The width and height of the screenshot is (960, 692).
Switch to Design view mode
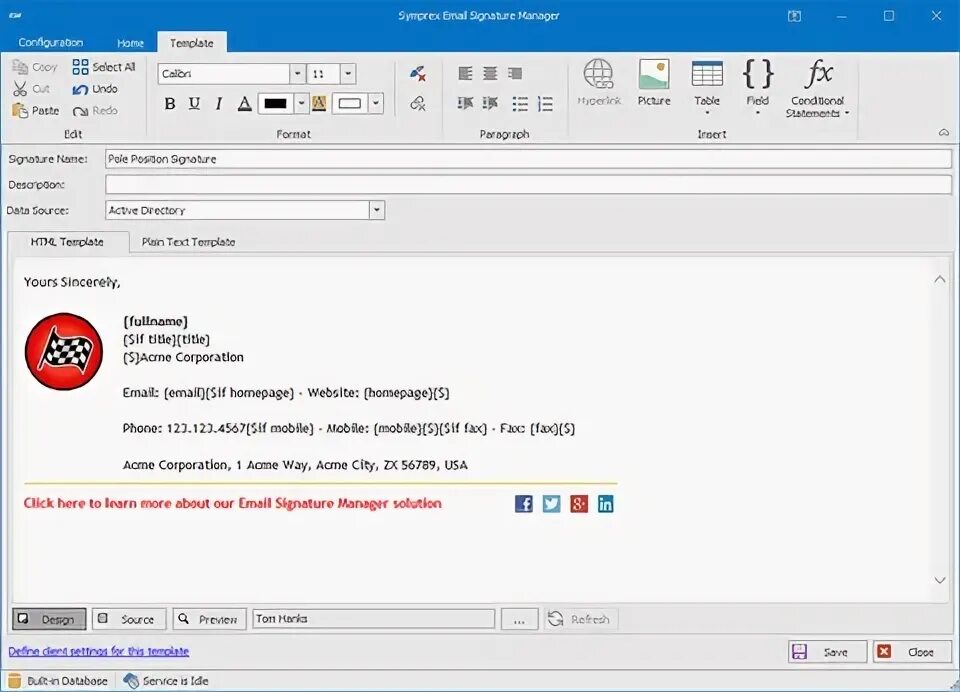pyautogui.click(x=49, y=619)
